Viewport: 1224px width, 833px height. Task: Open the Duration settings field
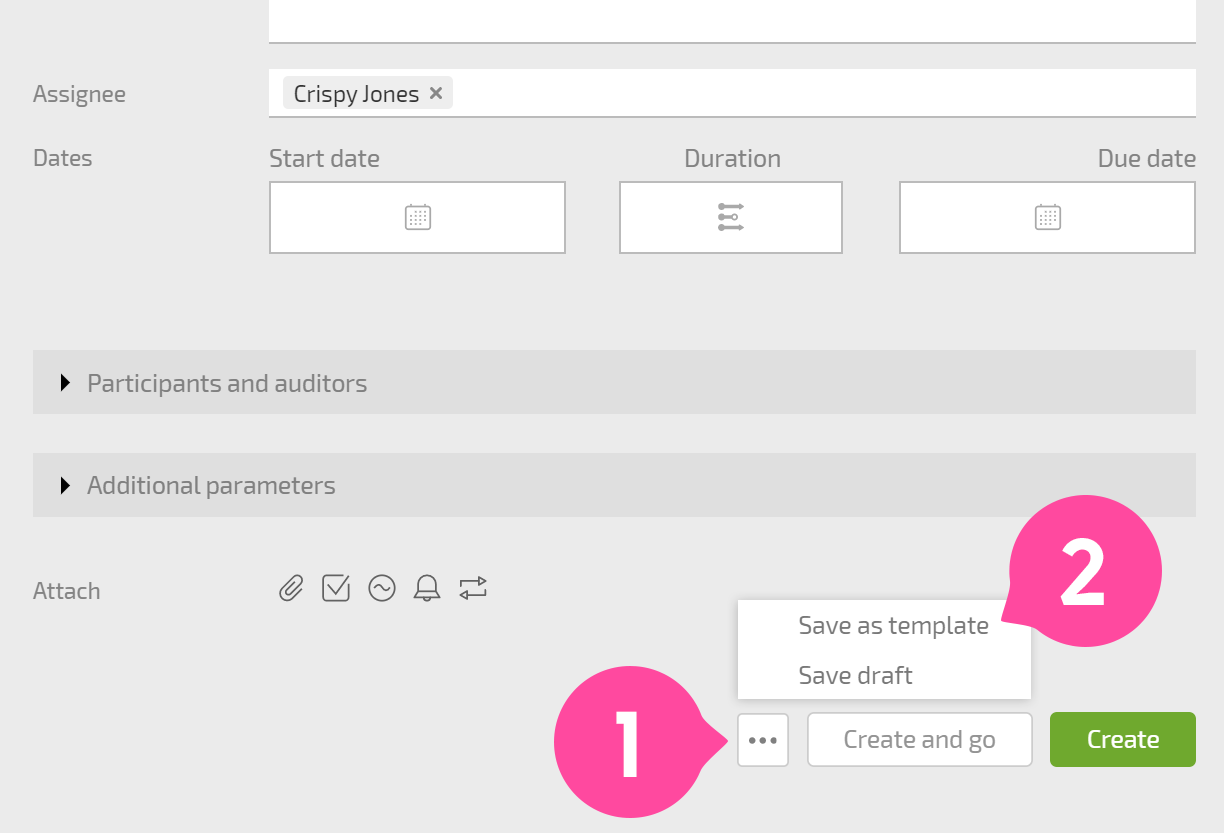pos(731,217)
